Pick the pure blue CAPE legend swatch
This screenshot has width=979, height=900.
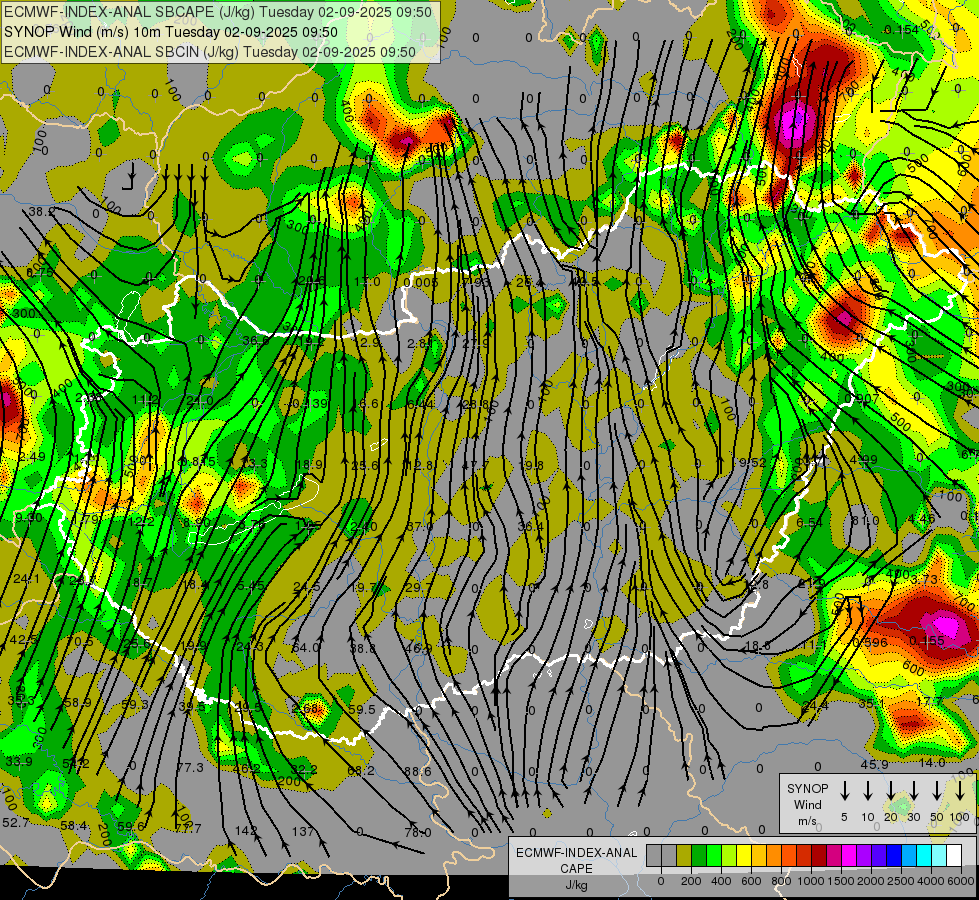pyautogui.click(x=895, y=855)
